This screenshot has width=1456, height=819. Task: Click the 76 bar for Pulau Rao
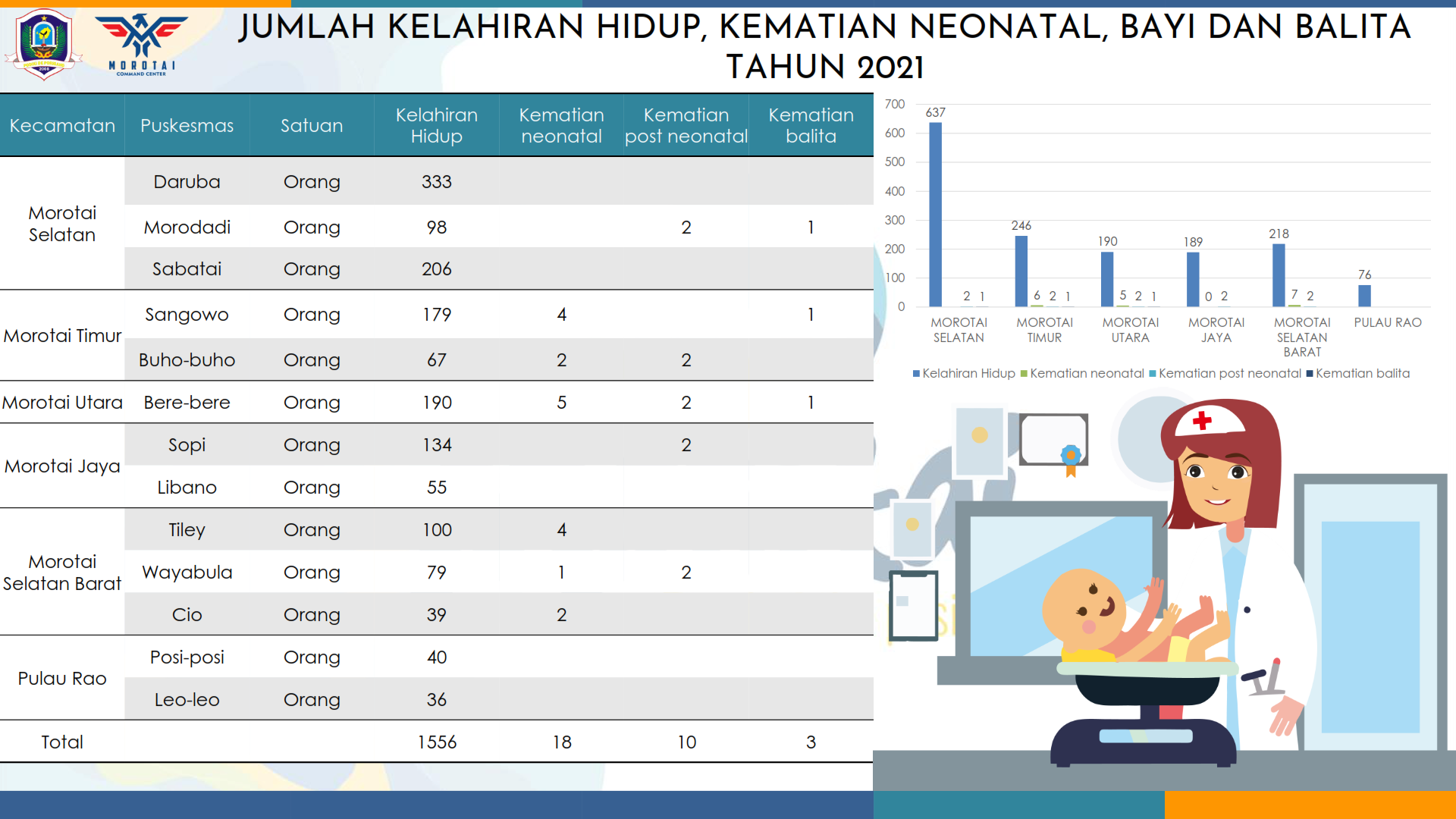pyautogui.click(x=1364, y=296)
